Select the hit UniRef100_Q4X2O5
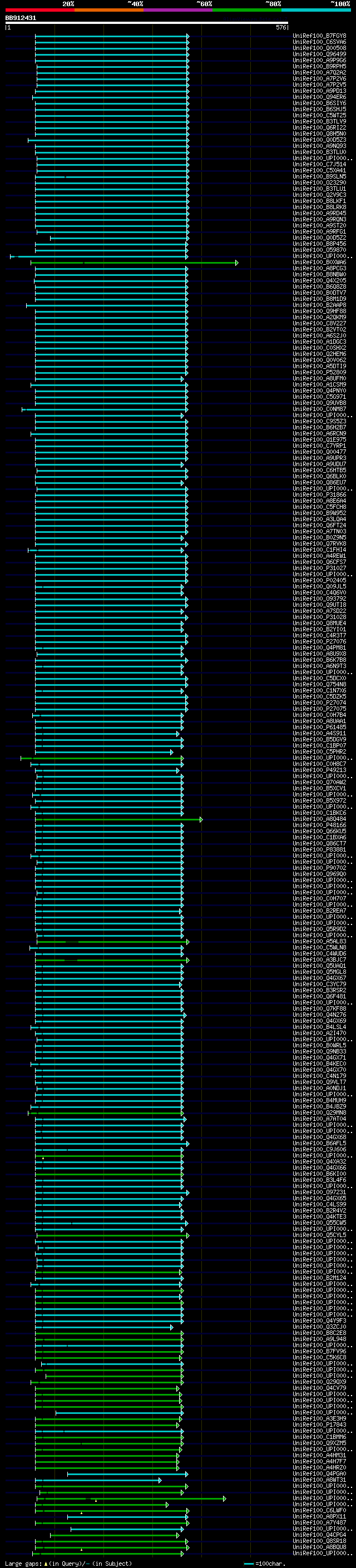356x1568 pixels. (319, 280)
